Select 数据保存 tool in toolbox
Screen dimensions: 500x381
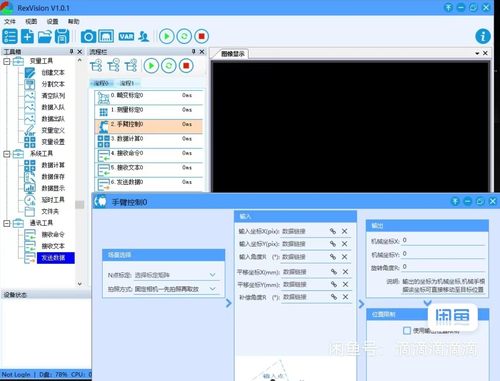(53, 177)
